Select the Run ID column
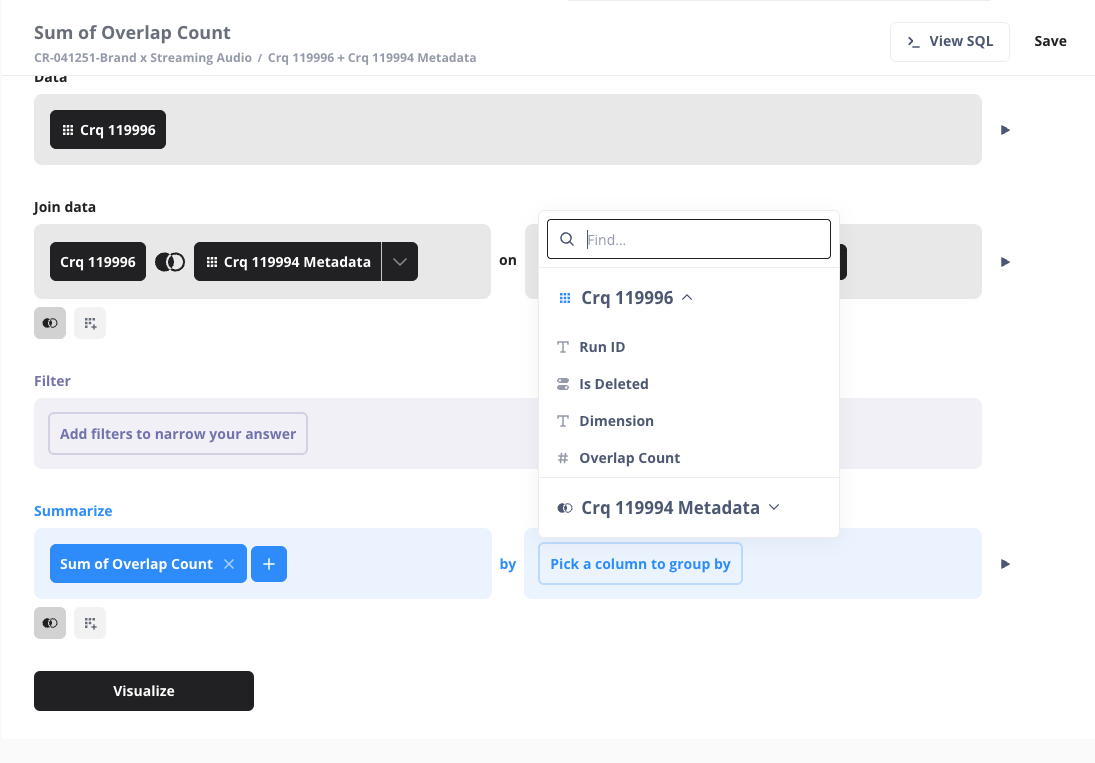 click(602, 347)
